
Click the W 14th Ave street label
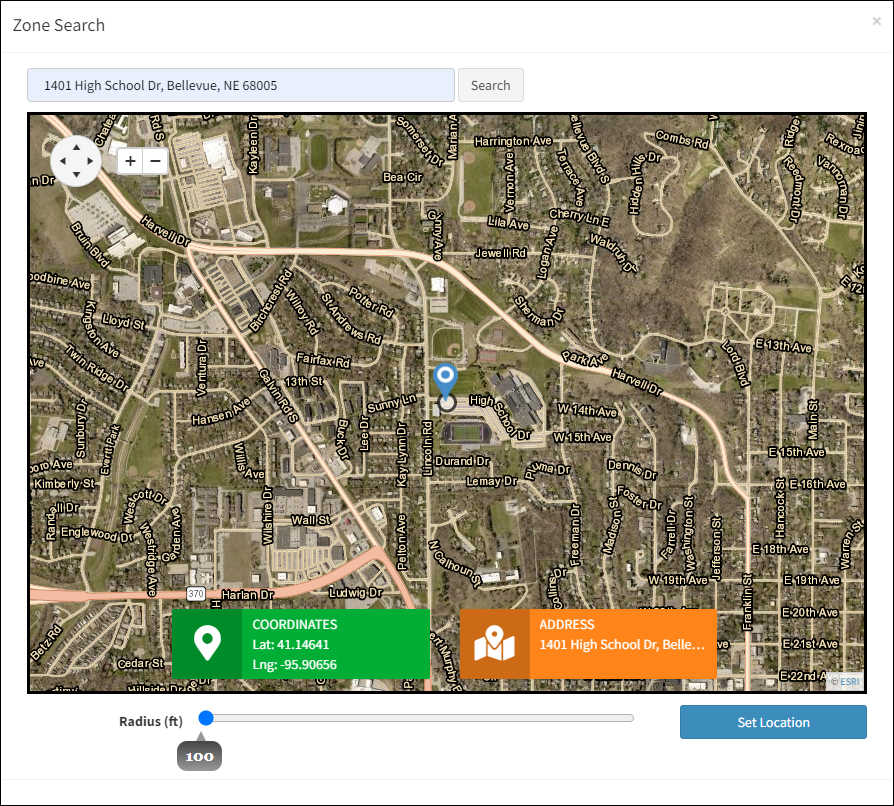pos(587,410)
